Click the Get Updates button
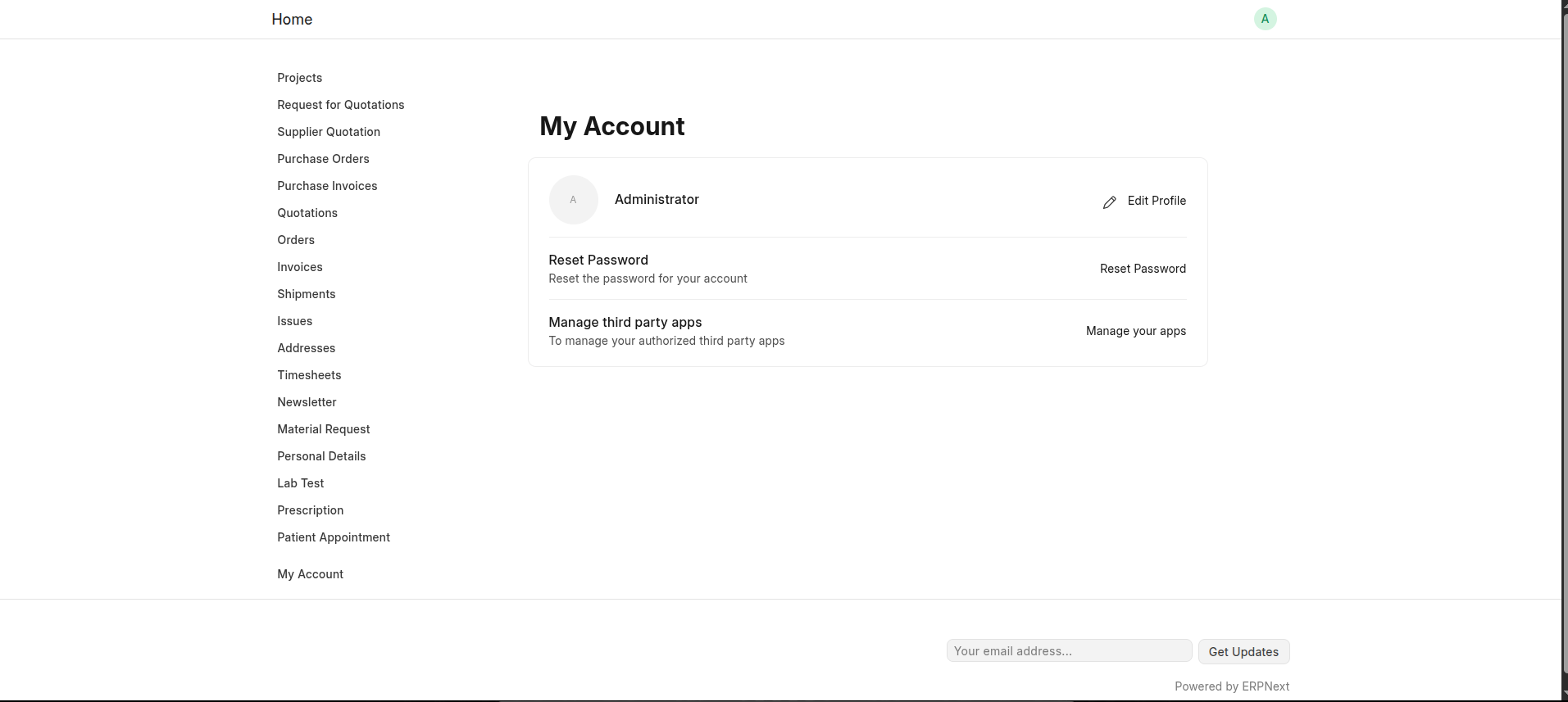Viewport: 1568px width, 702px height. click(x=1243, y=652)
